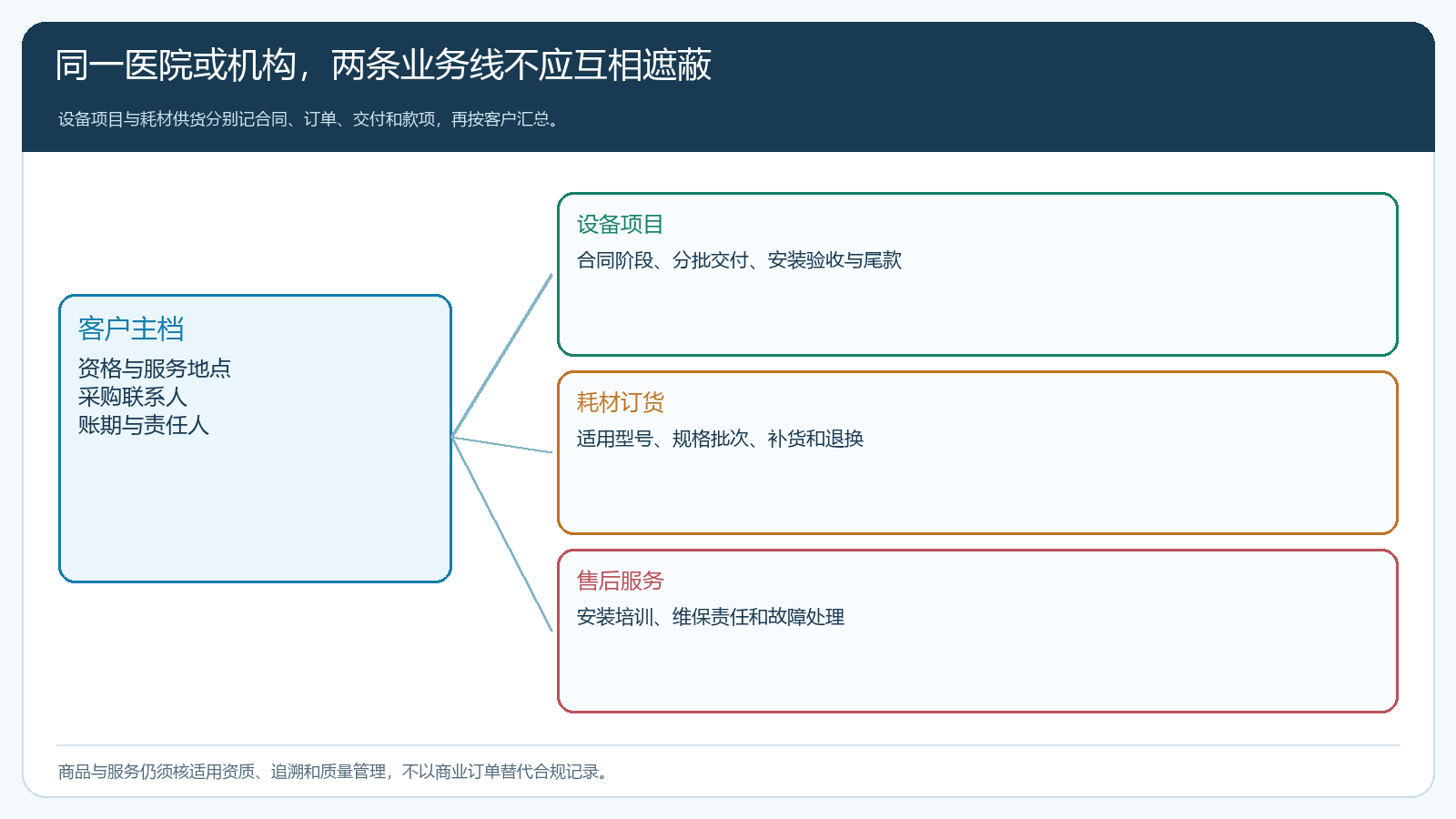The height and width of the screenshot is (819, 1456).
Task: Select the text 安装培训、维保责任和故障处理
Action: pos(711,617)
